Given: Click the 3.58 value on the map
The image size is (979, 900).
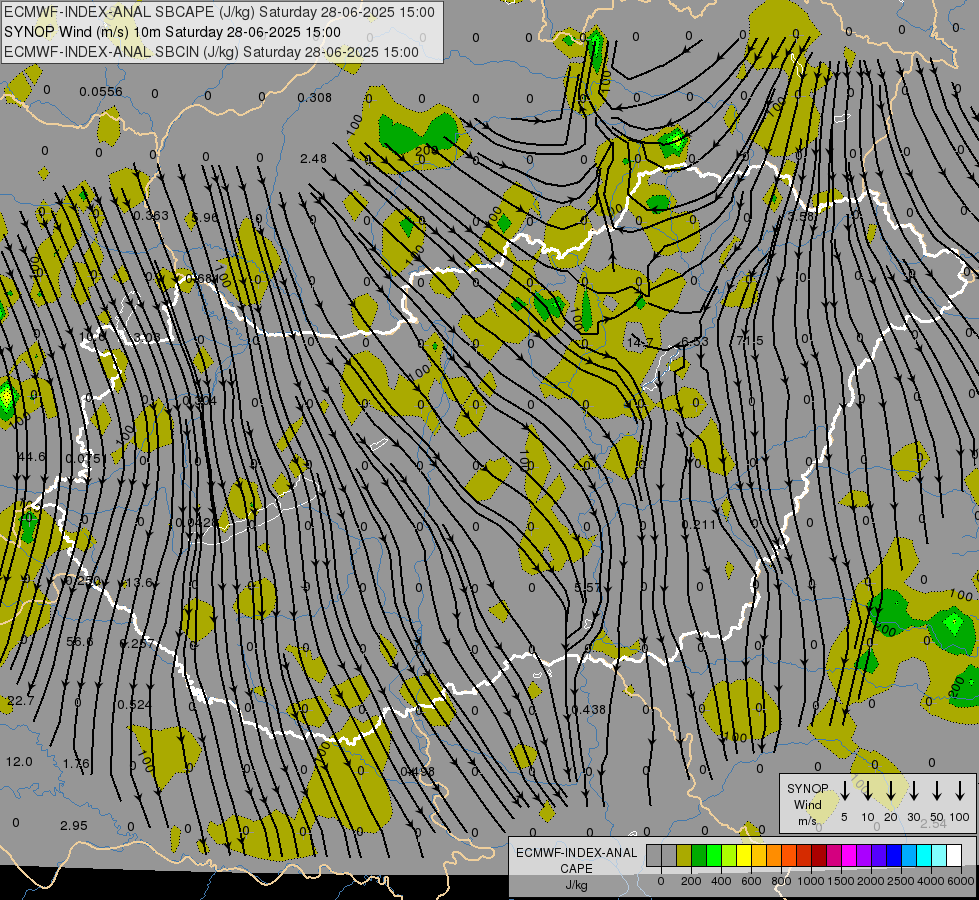Looking at the screenshot, I should click(x=800, y=217).
